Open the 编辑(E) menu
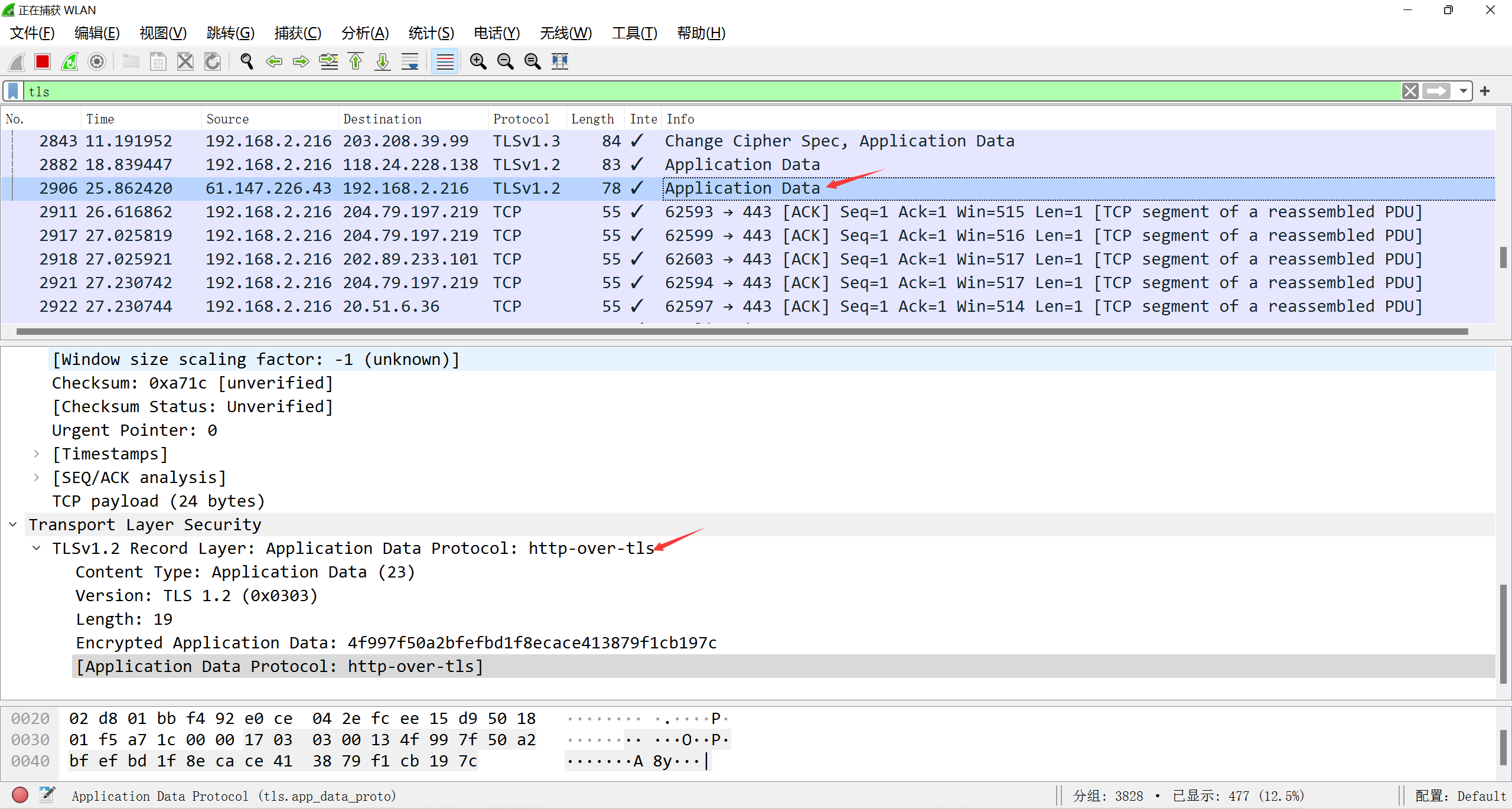 (97, 33)
